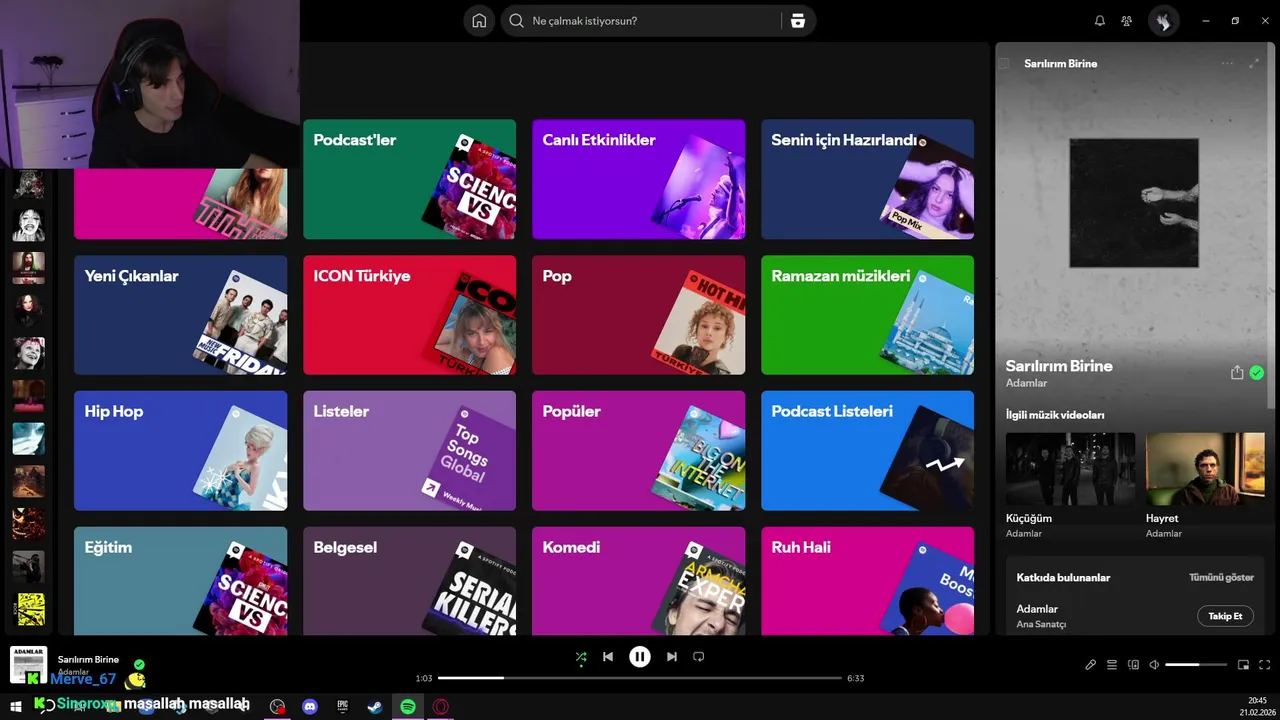Play the Hayret music video thumbnail
Viewport: 1280px width, 720px height.
(1205, 469)
